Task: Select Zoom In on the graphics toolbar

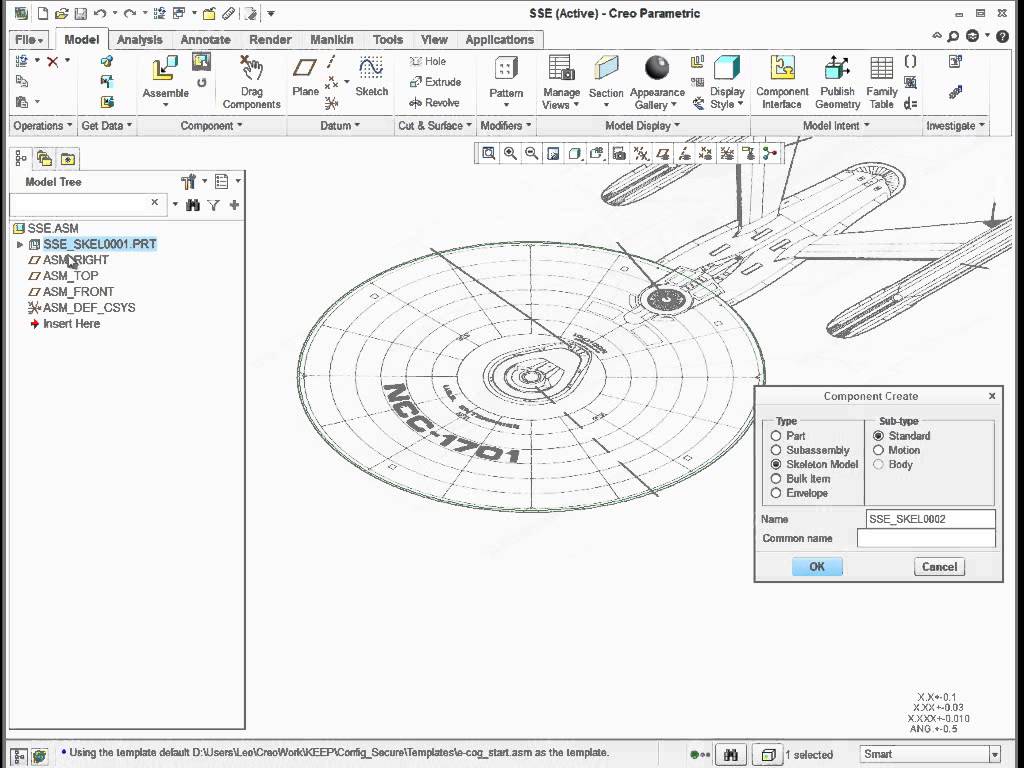Action: tap(509, 152)
